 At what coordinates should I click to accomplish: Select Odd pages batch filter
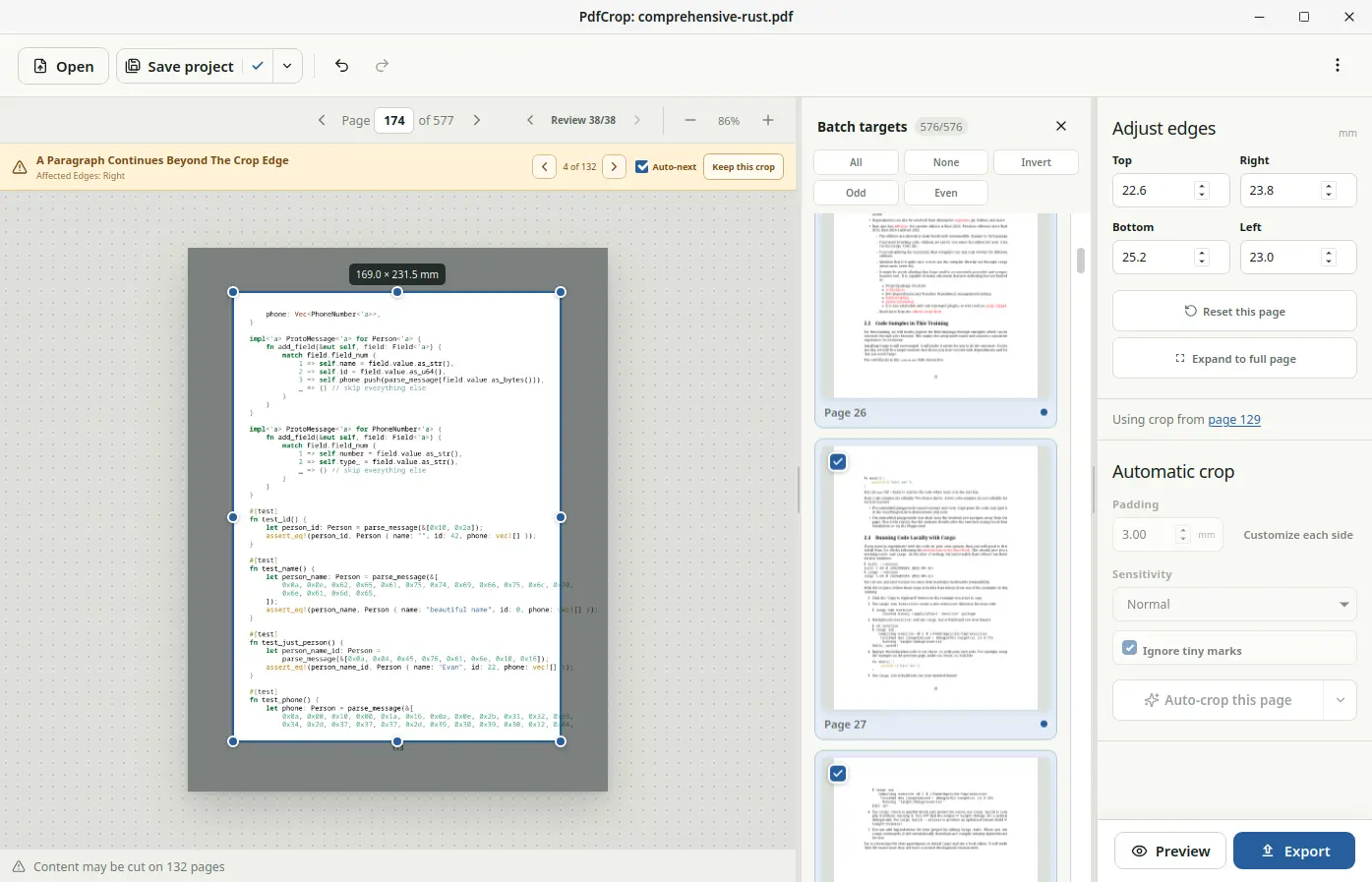(x=856, y=193)
